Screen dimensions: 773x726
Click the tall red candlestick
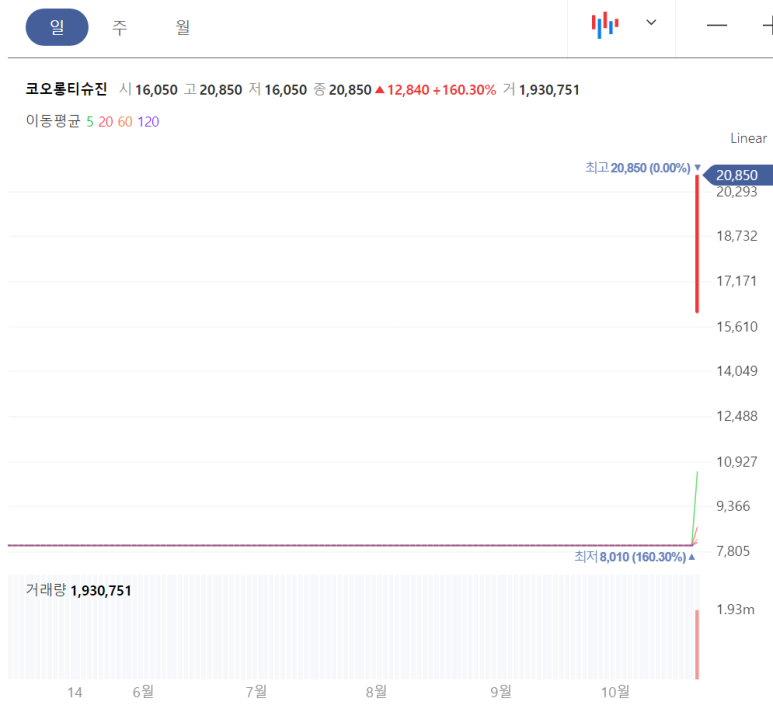(x=697, y=244)
